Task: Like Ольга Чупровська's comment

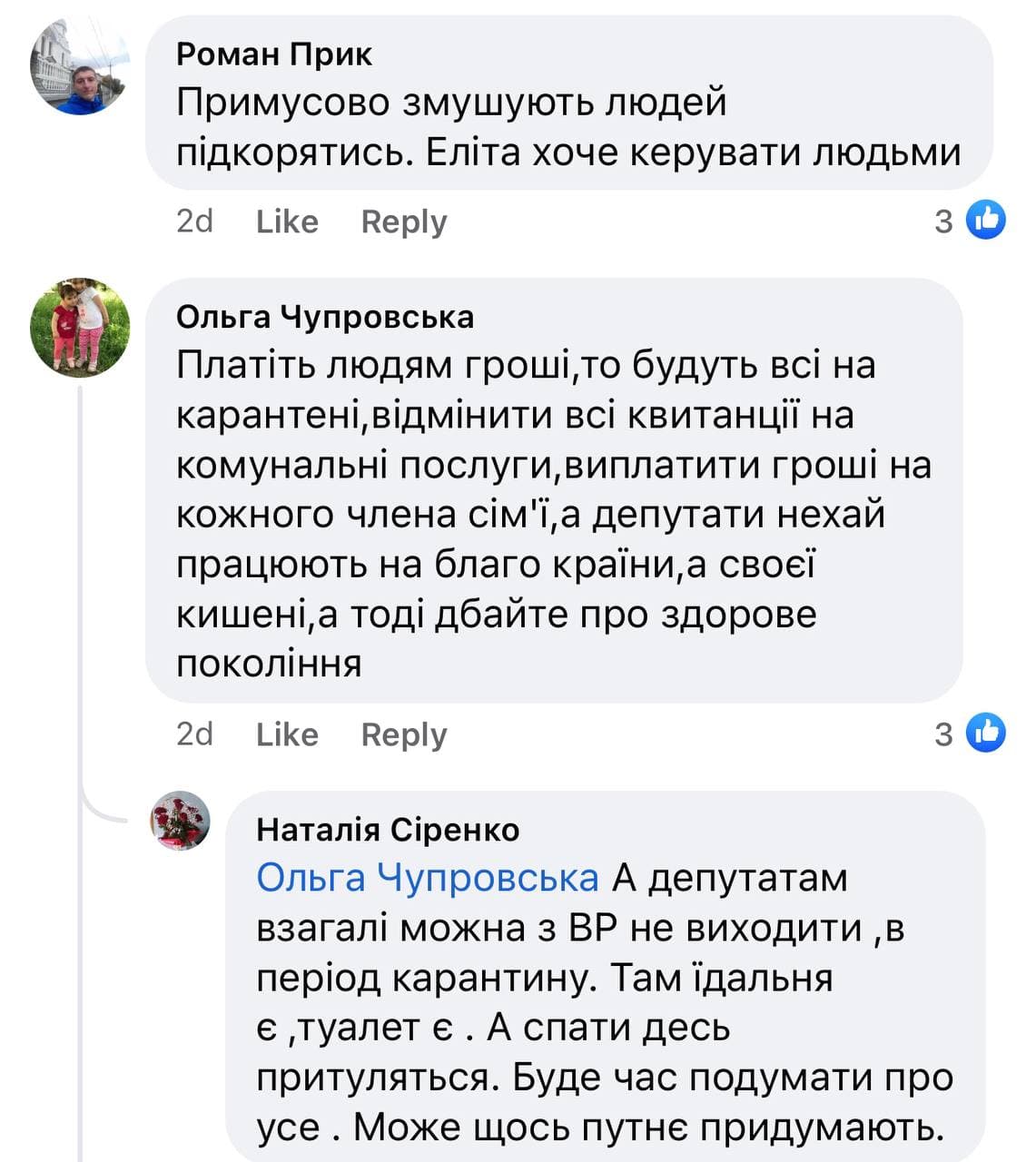Action: pyautogui.click(x=287, y=734)
